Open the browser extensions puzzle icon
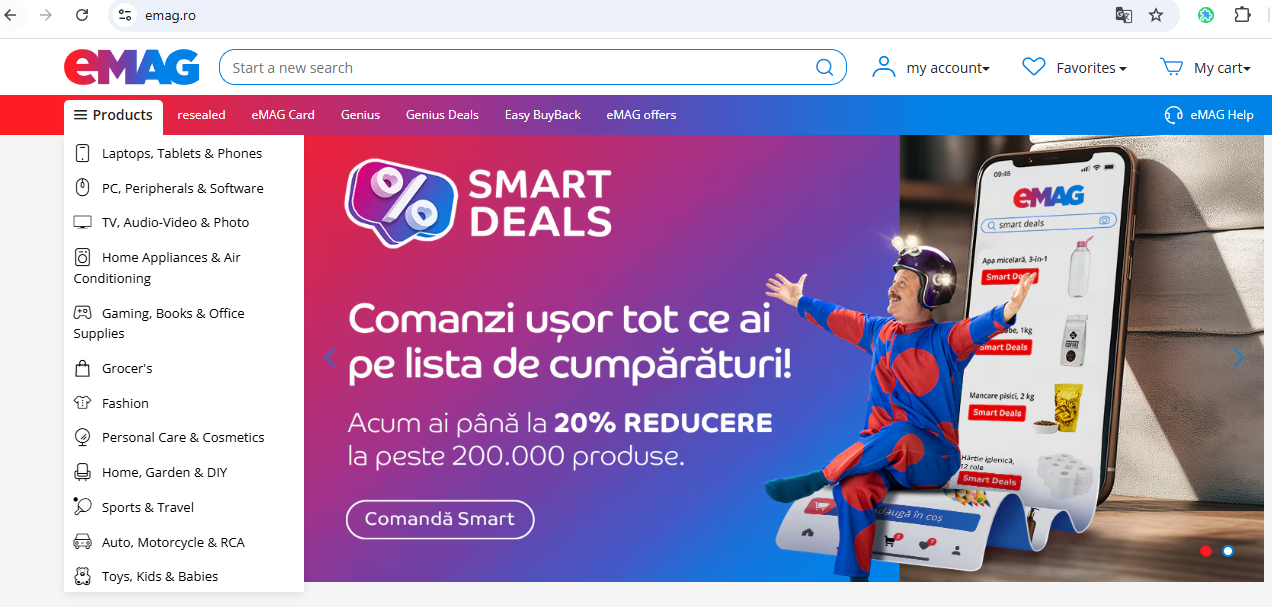The height and width of the screenshot is (607, 1272). coord(1242,15)
